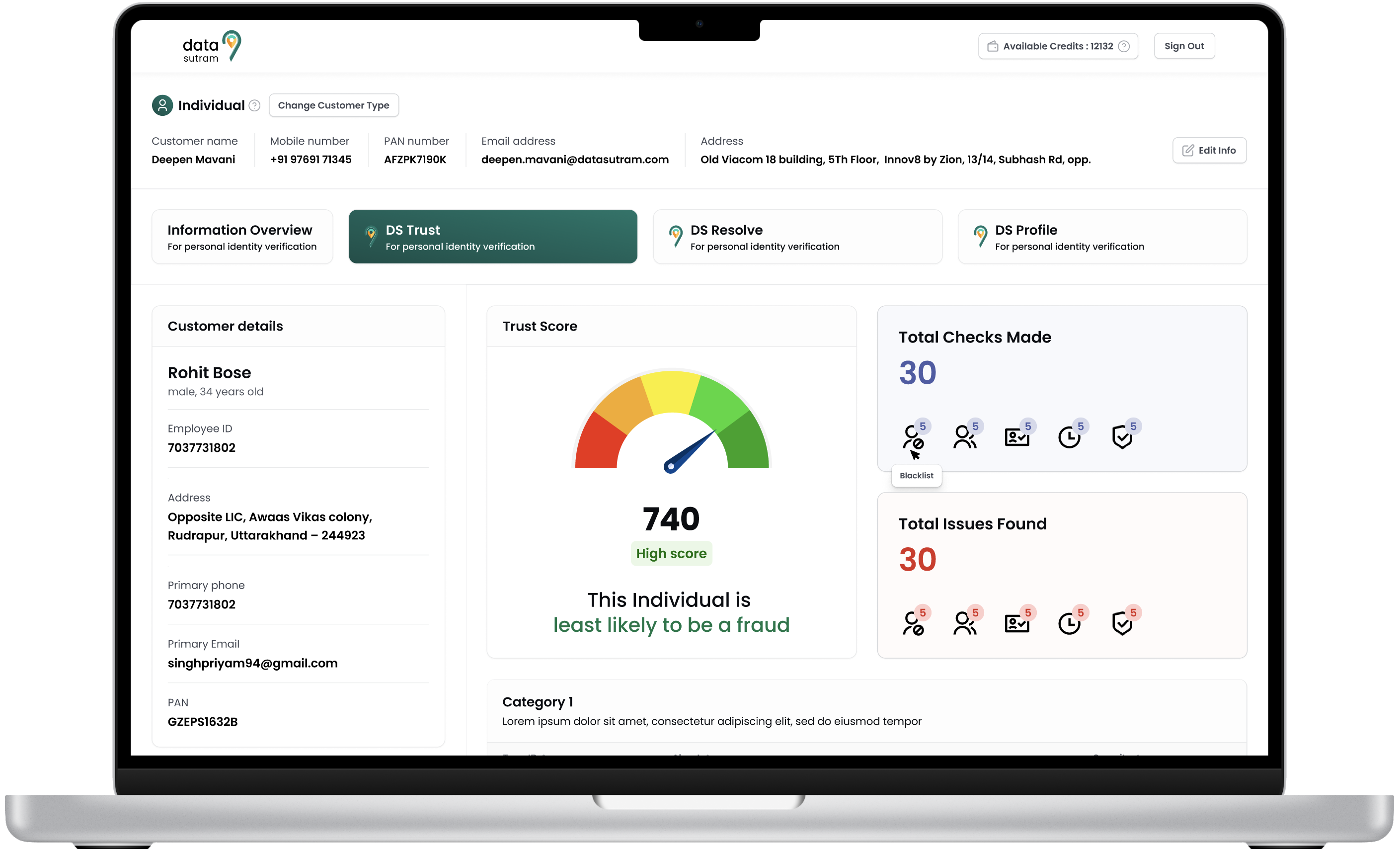
Task: Click the clock icon under Total Issues Found
Action: coord(1069,624)
